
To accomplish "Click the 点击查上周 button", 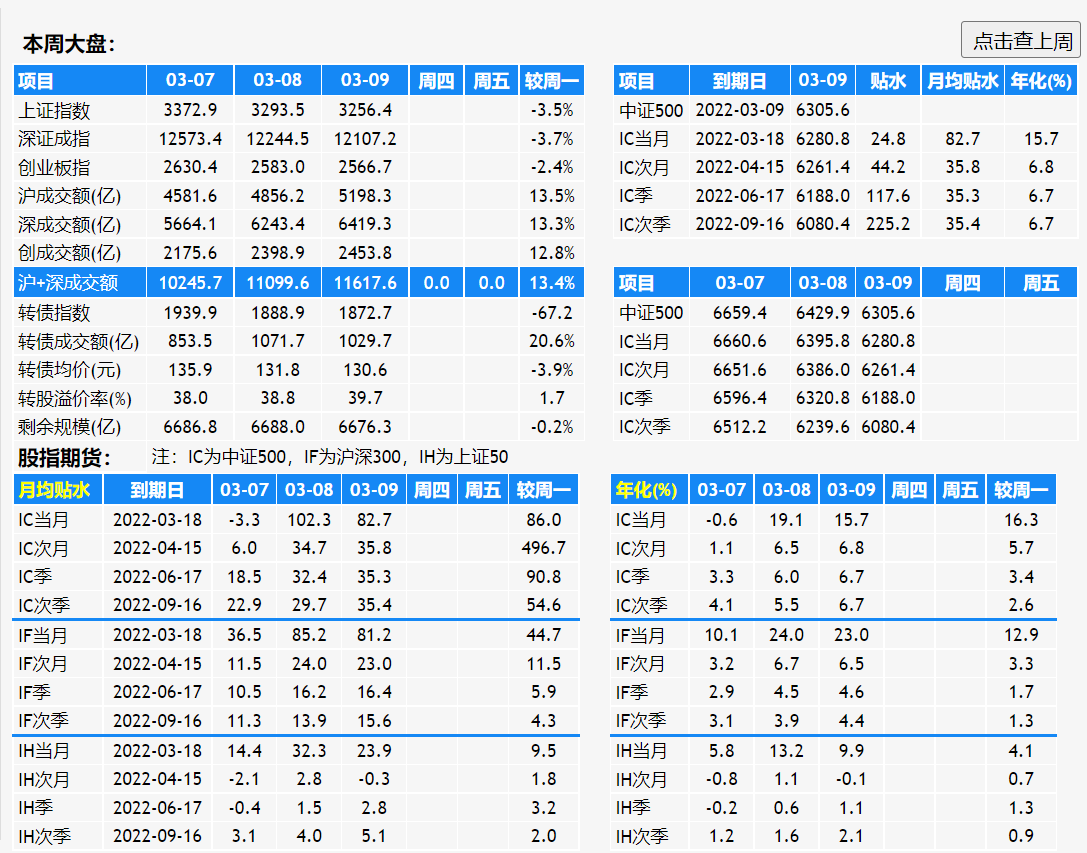I will [x=1020, y=40].
